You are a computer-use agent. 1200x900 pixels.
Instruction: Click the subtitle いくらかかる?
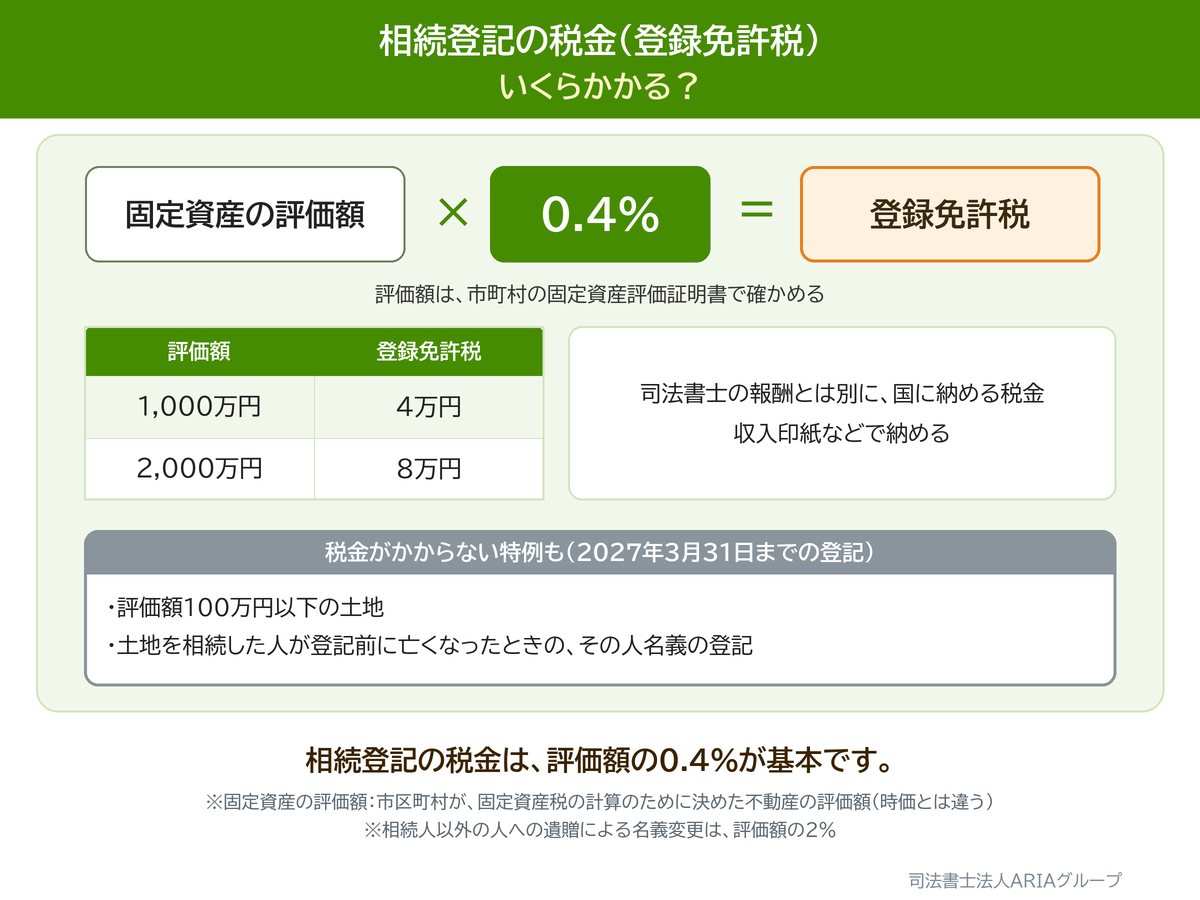(x=600, y=86)
